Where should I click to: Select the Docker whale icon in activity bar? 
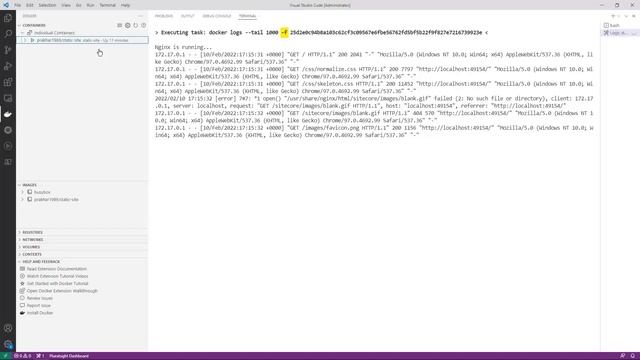(8, 114)
